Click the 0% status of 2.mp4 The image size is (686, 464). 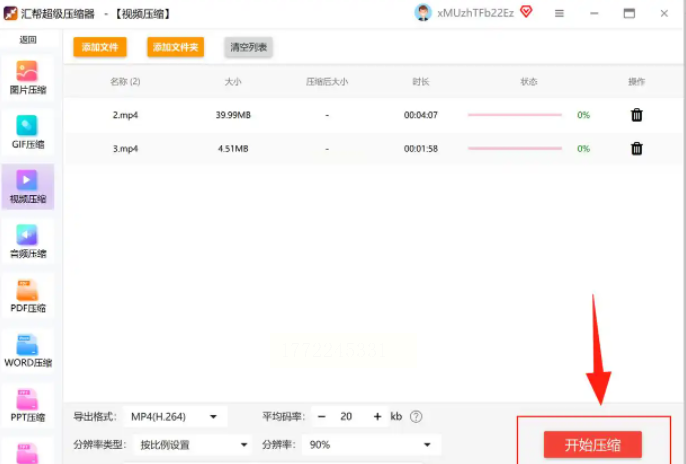point(583,115)
